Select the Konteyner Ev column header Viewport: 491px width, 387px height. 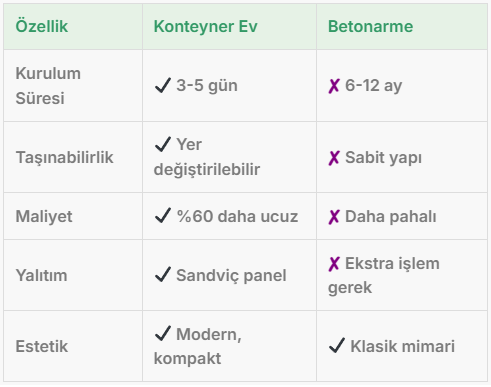205,26
